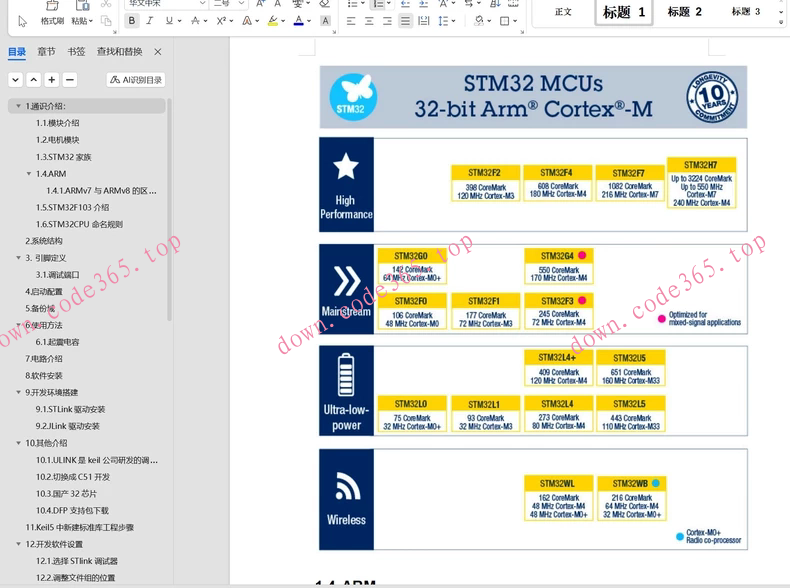The width and height of the screenshot is (790, 588).
Task: Switch to the 书签 tab
Action: [x=76, y=52]
